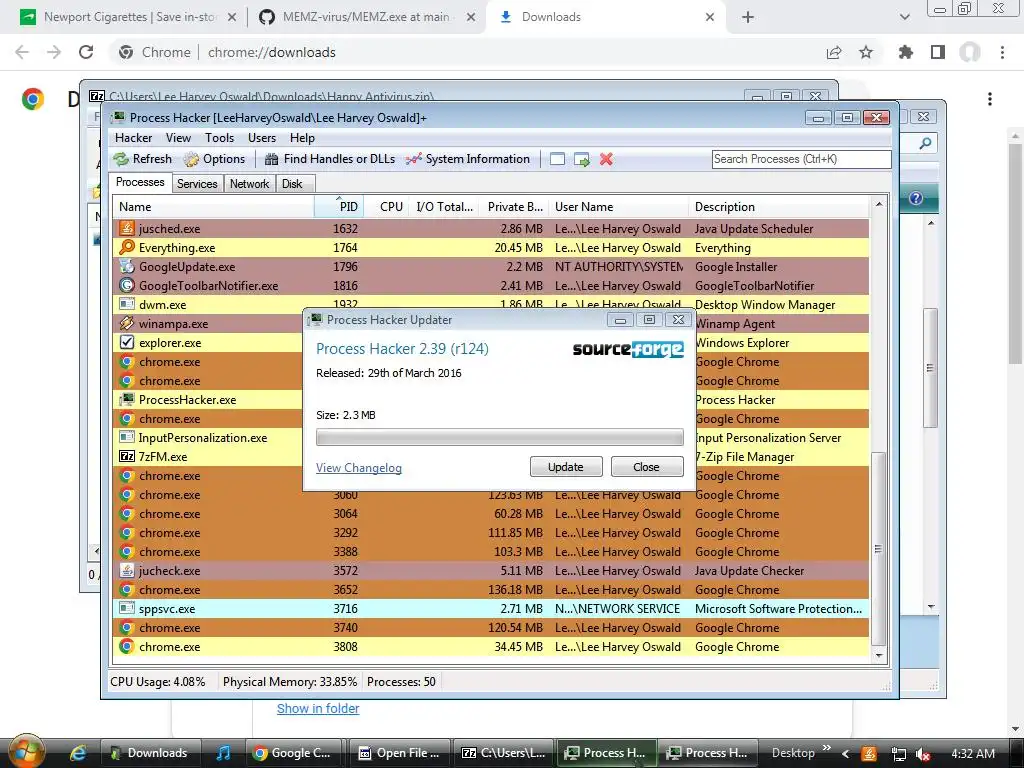This screenshot has width=1024, height=768.
Task: Click the find window and thread icon
Action: 582,159
